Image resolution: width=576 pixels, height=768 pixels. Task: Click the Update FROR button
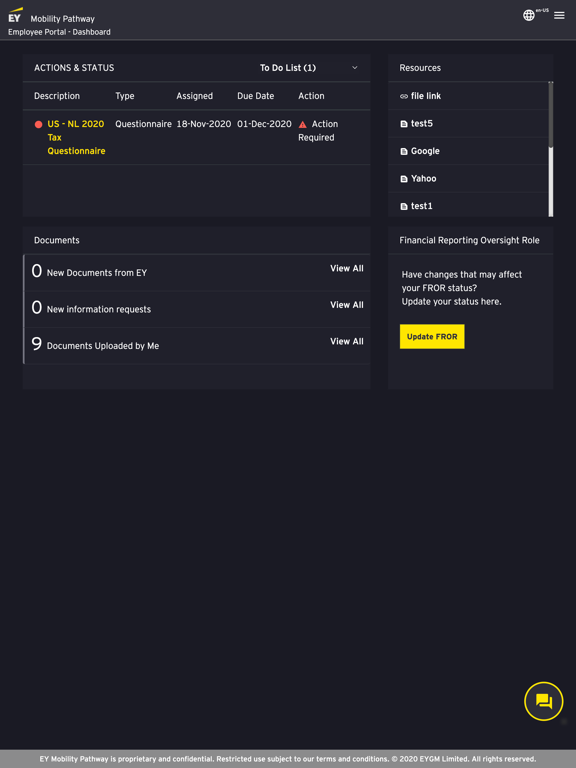432,336
